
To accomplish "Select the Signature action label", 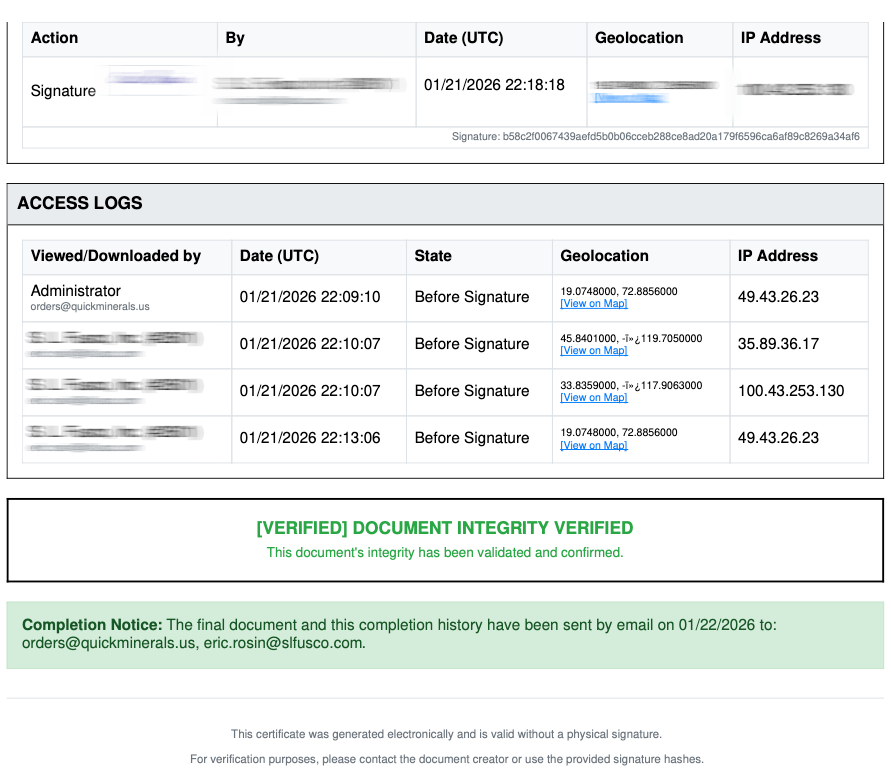I will click(62, 90).
